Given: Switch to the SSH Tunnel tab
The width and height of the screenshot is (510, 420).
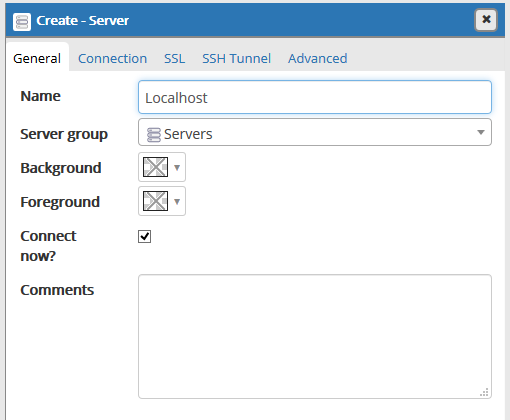Looking at the screenshot, I should [236, 59].
